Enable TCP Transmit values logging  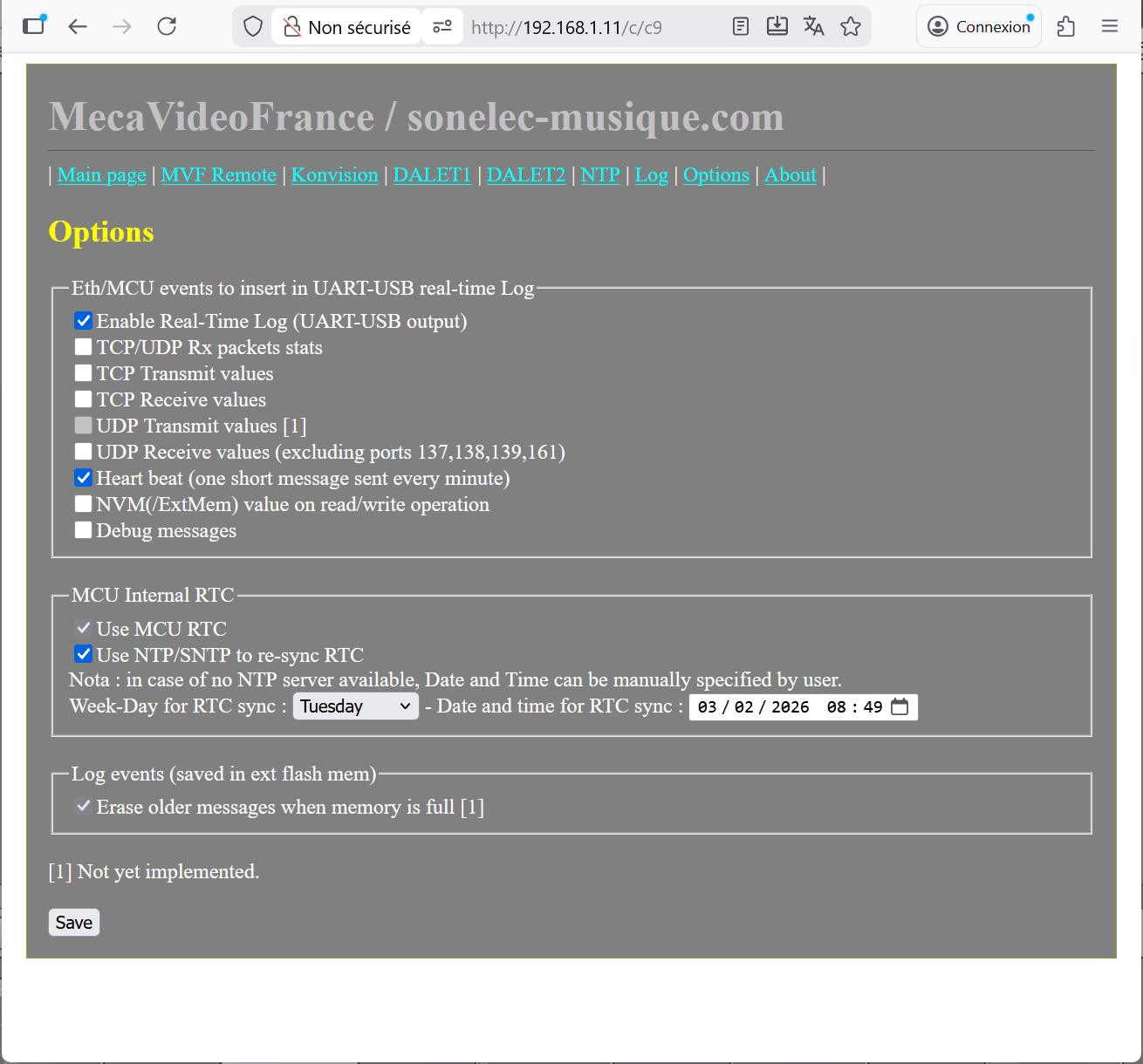[x=84, y=373]
